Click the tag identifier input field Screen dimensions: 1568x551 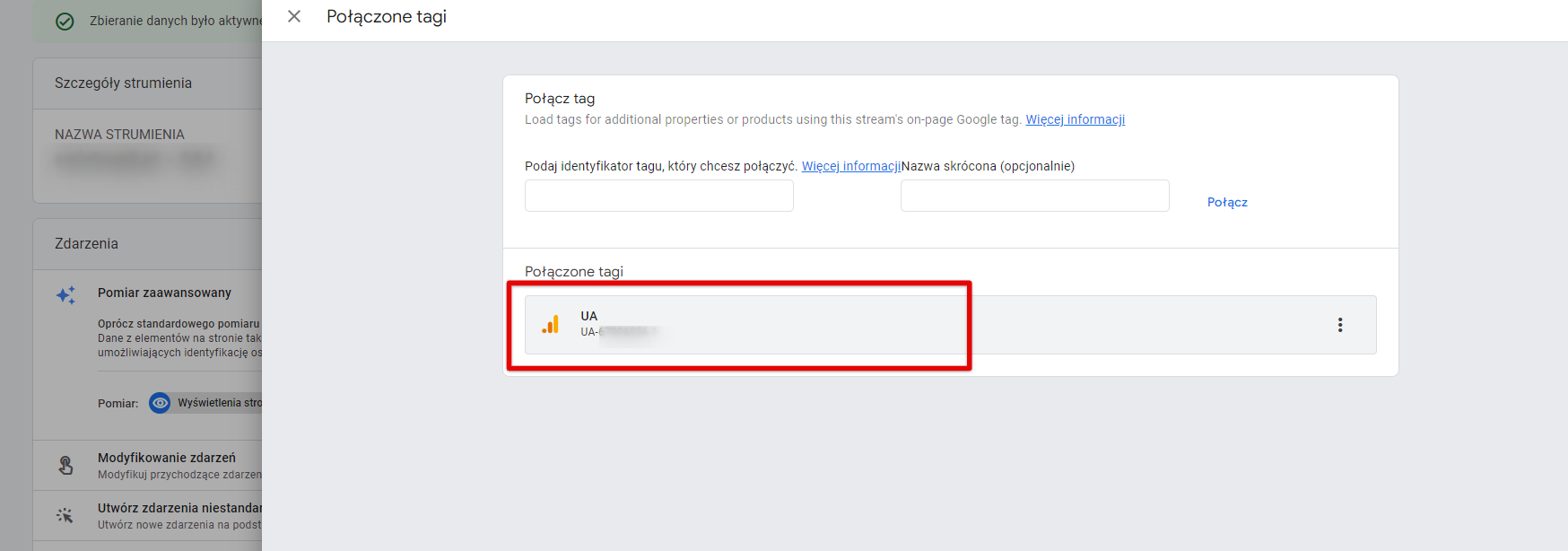pyautogui.click(x=658, y=196)
